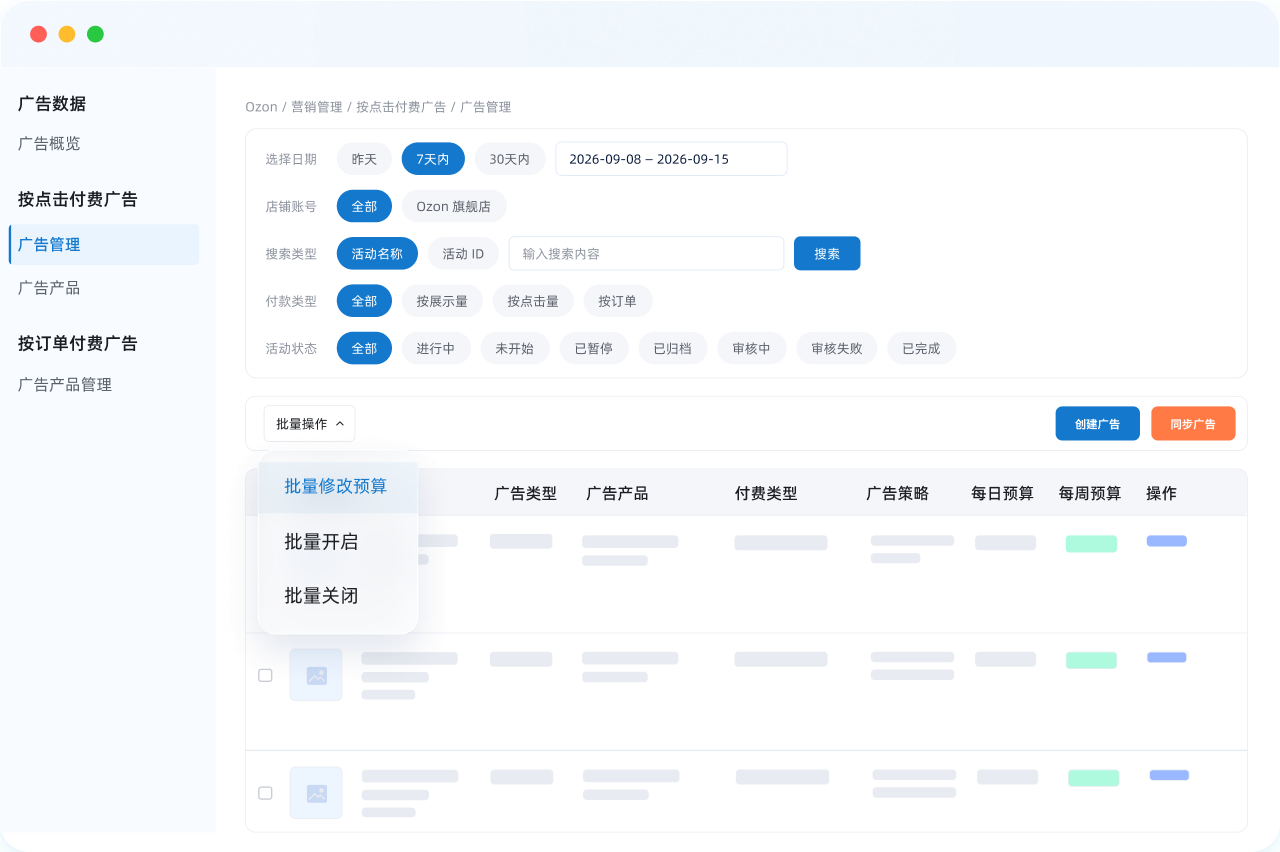Filter campaign status by 进行中

click(436, 349)
